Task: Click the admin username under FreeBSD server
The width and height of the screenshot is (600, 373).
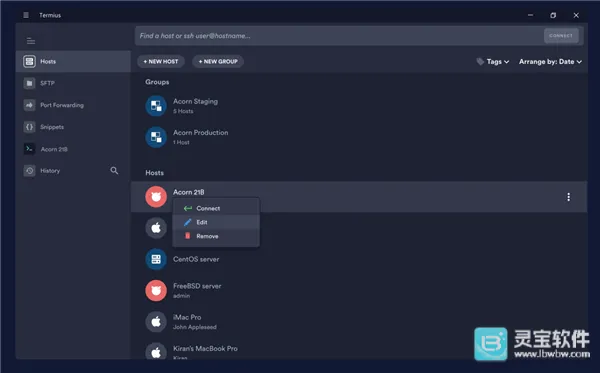Action: [181, 296]
